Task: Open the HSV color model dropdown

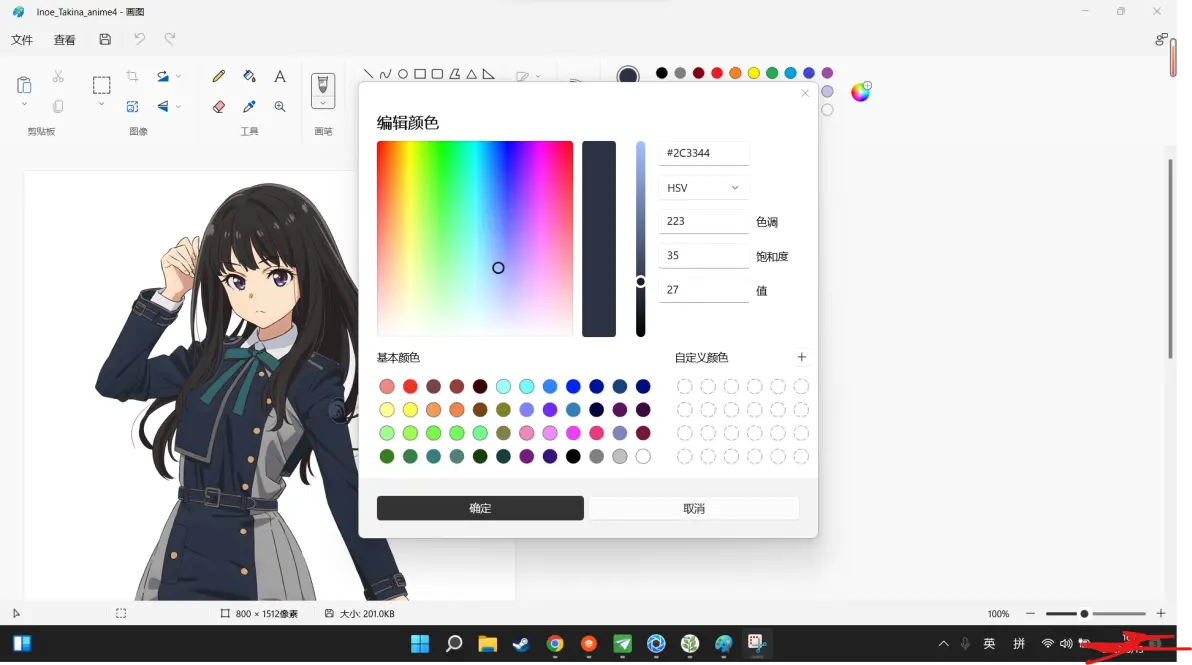Action: 703,188
